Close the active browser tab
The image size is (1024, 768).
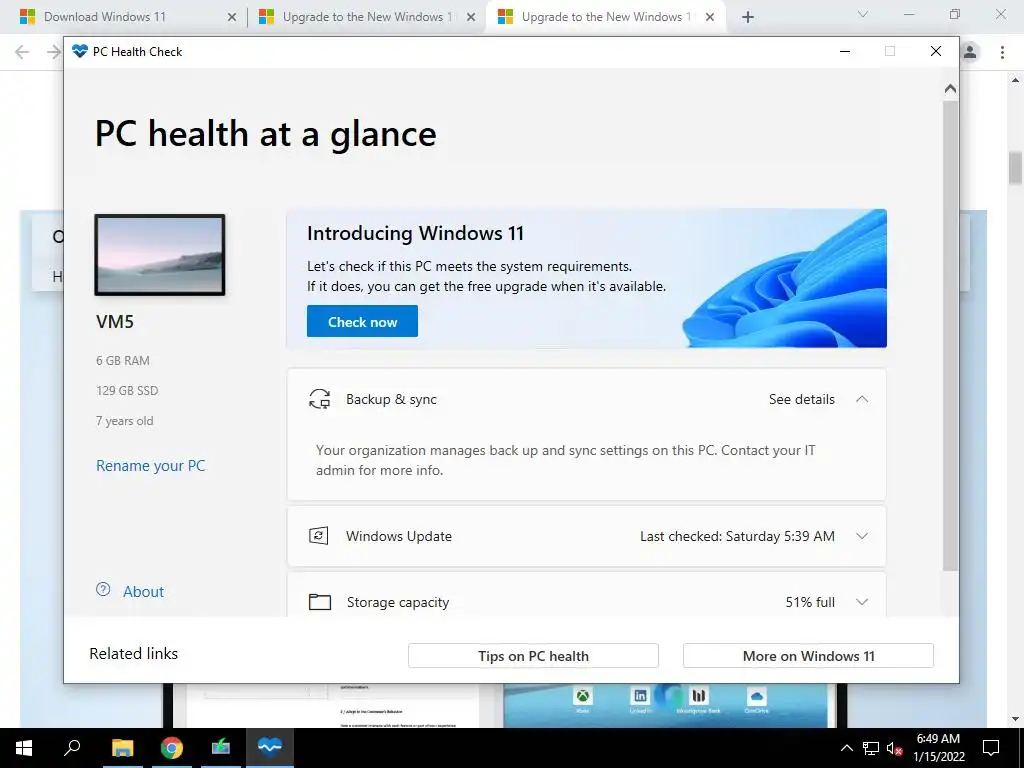[x=710, y=18]
